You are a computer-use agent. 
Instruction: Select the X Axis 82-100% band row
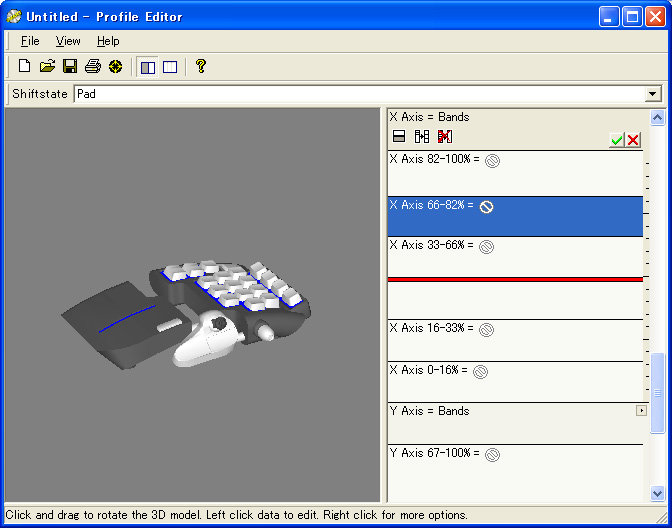tap(515, 174)
